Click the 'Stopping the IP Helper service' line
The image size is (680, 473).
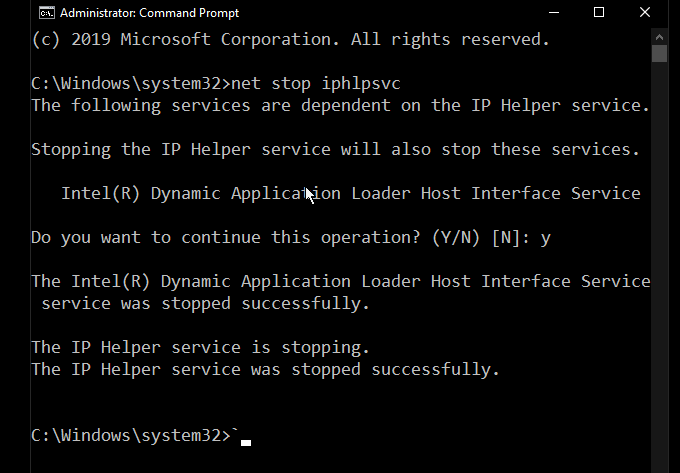point(335,149)
